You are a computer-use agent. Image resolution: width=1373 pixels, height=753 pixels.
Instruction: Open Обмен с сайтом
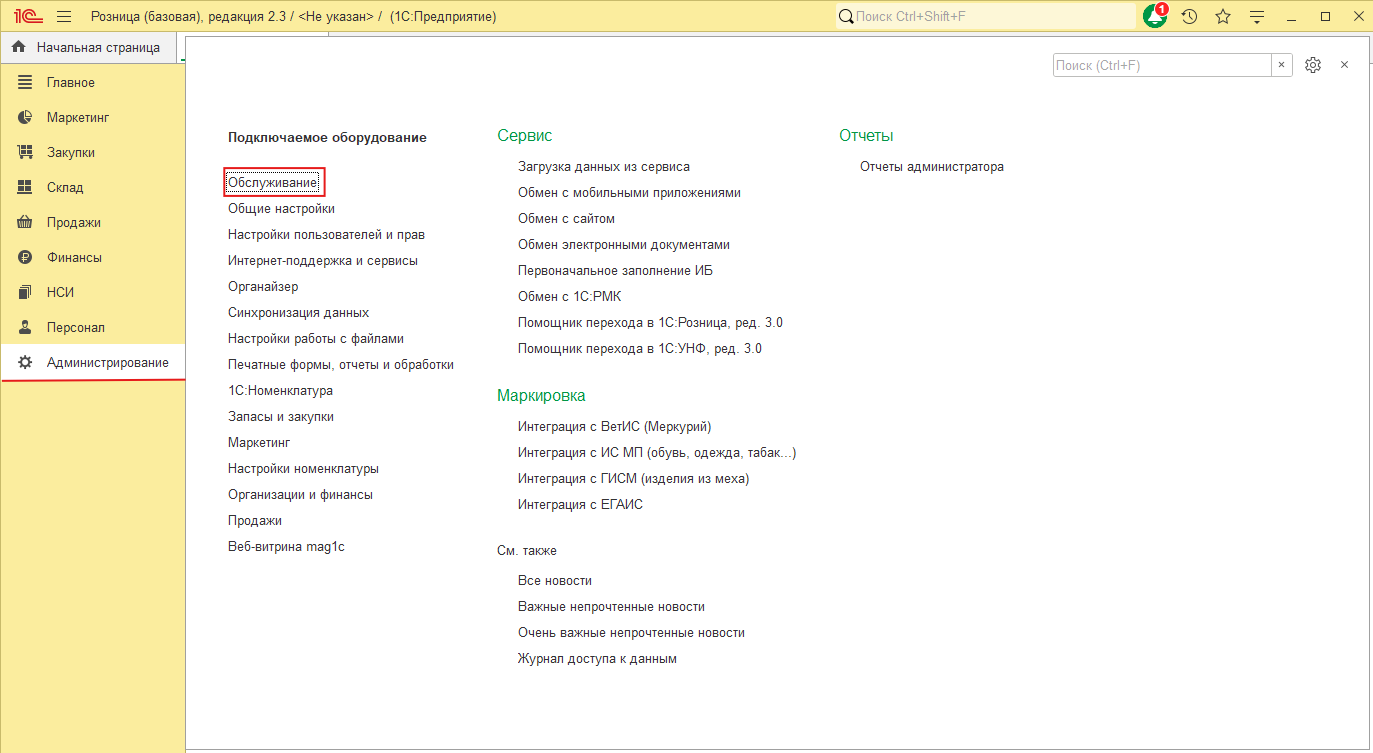coord(566,219)
